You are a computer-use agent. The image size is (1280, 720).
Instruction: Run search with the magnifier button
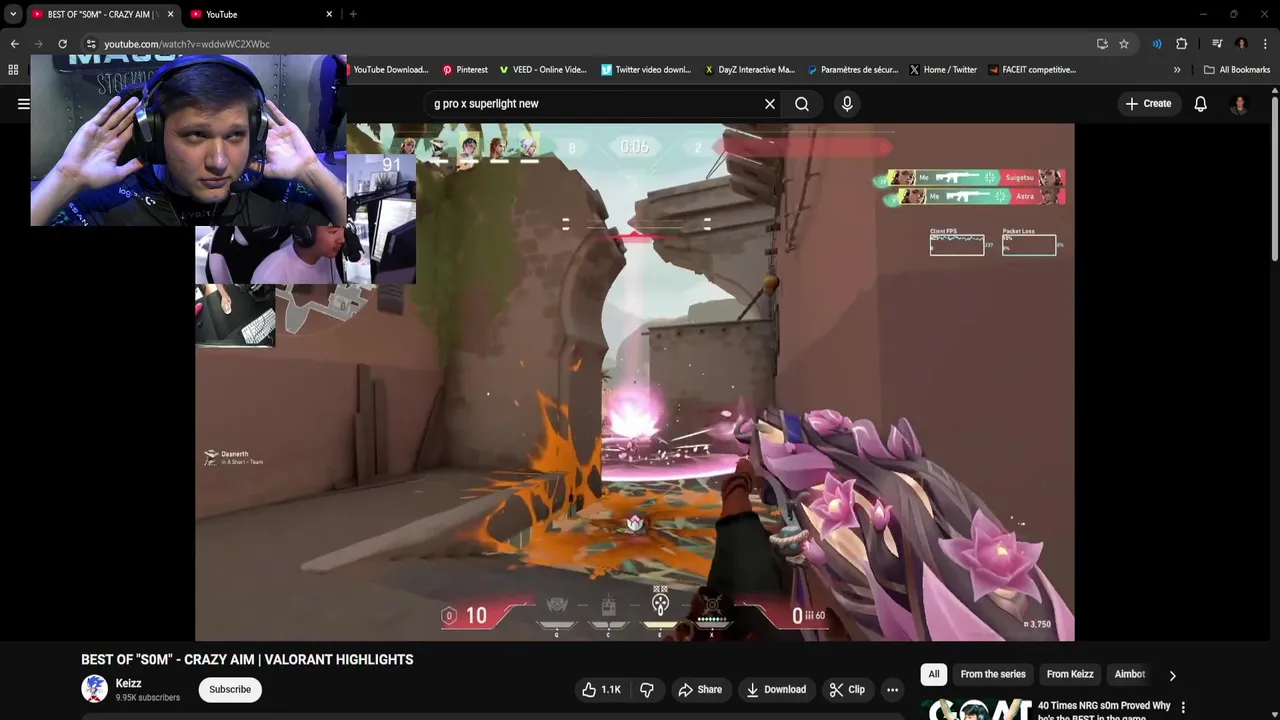tap(802, 104)
